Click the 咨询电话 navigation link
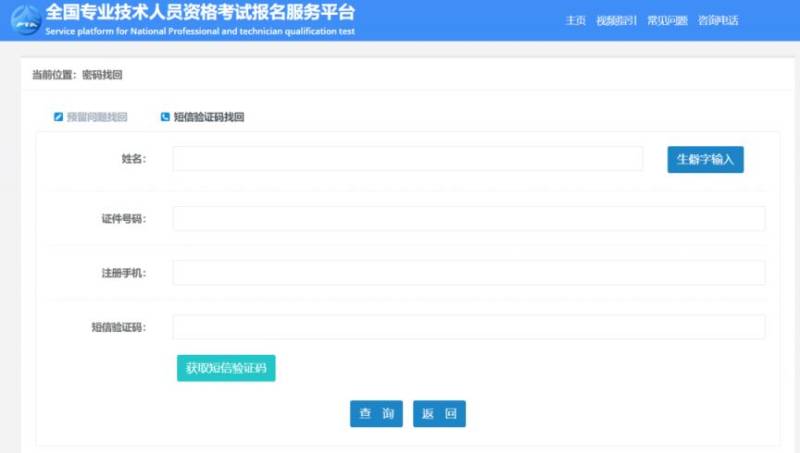The height and width of the screenshot is (453, 800). point(718,21)
